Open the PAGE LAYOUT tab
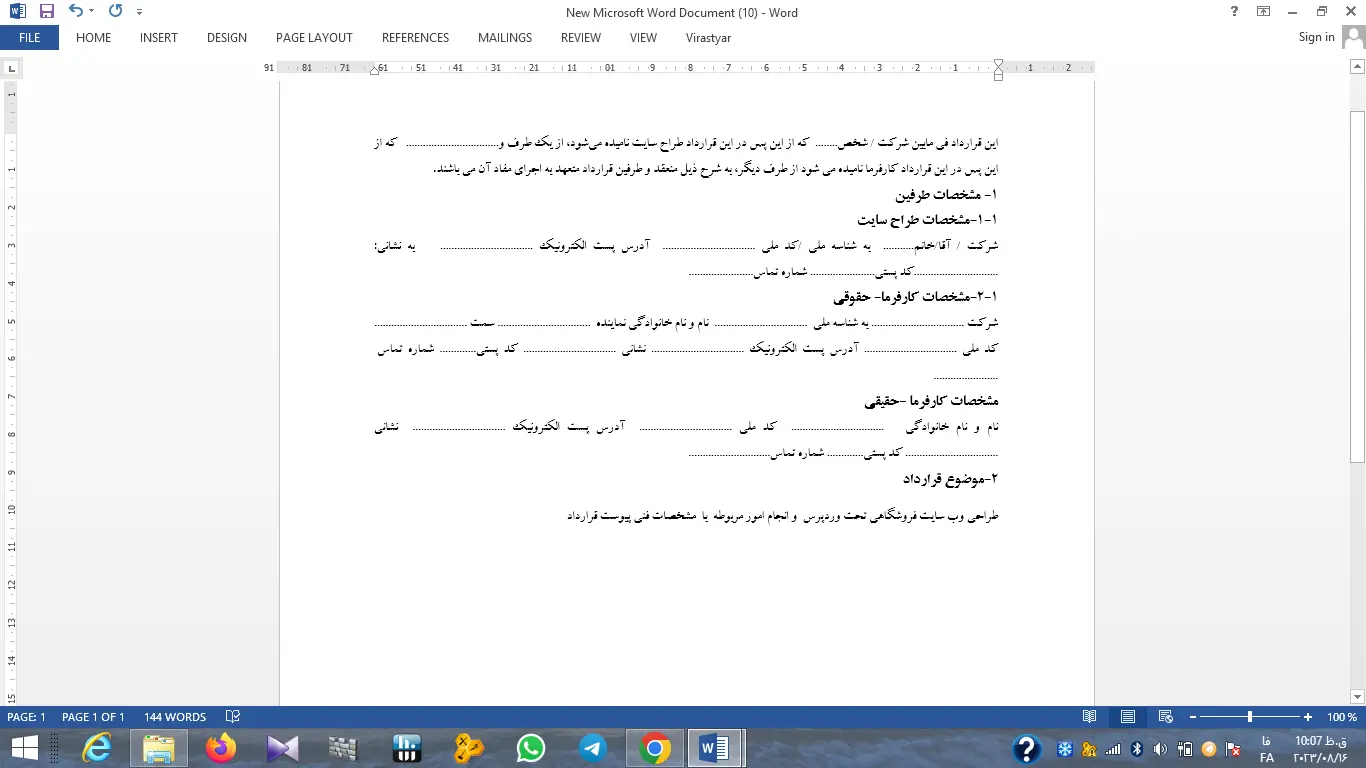Image resolution: width=1366 pixels, height=768 pixels. tap(314, 38)
